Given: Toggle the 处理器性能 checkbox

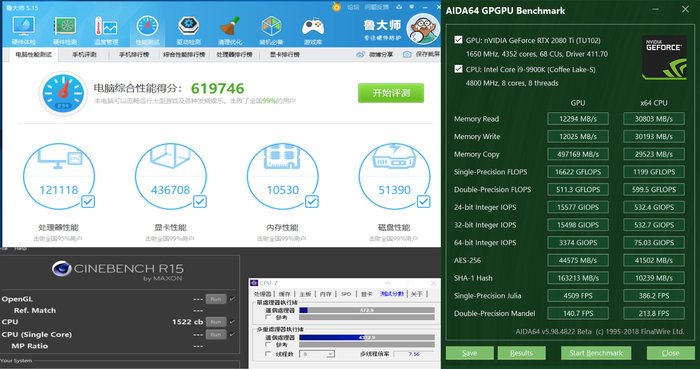Looking at the screenshot, I should [88, 202].
